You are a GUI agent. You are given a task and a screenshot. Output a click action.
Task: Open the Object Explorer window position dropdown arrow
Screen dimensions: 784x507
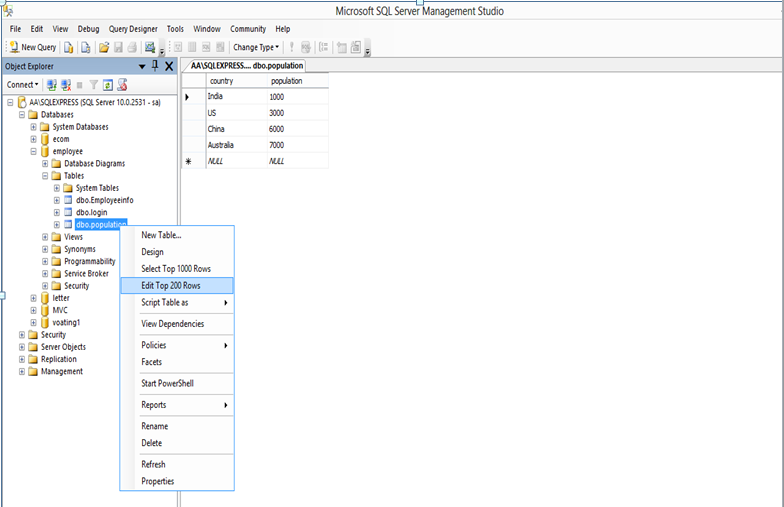(x=142, y=66)
